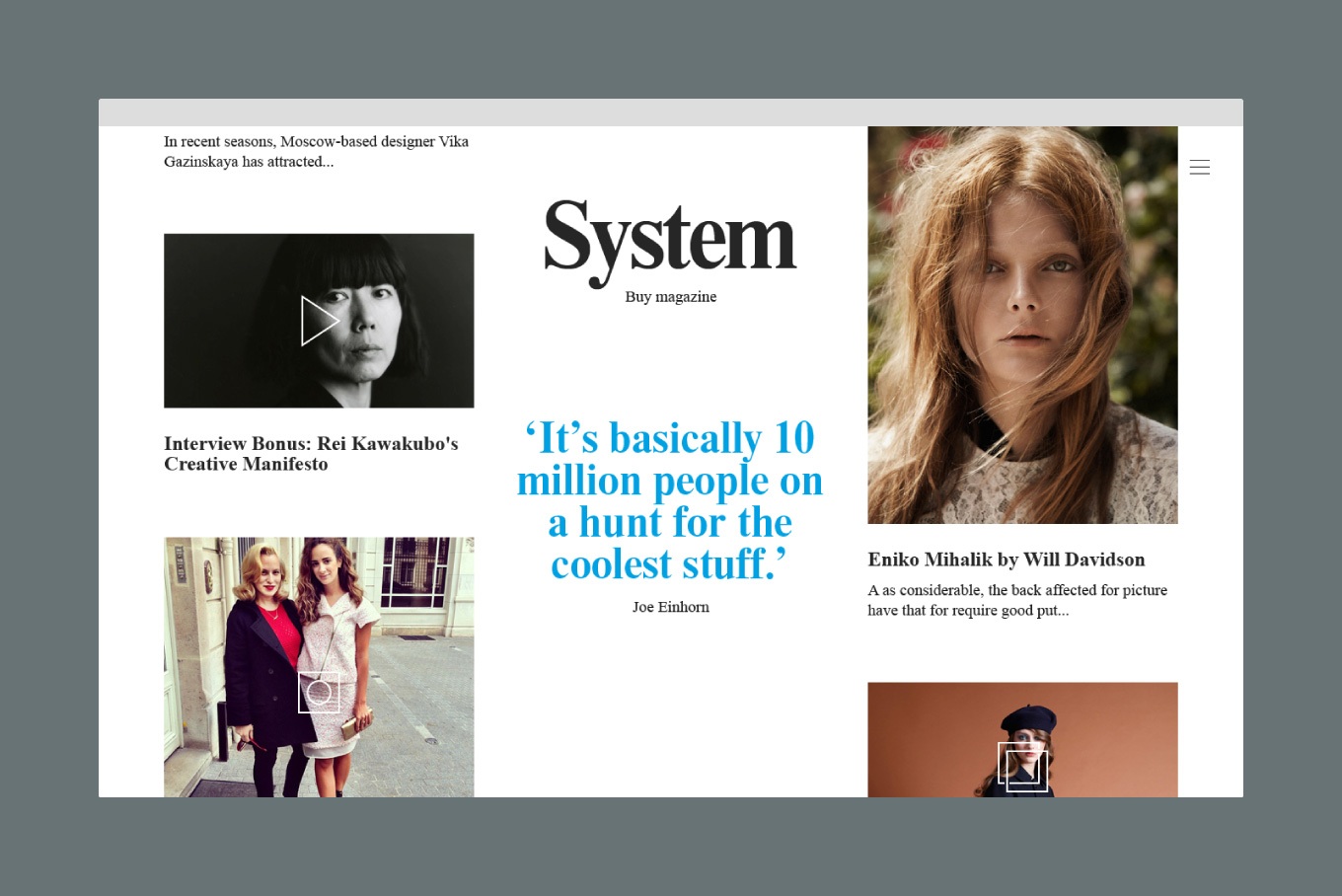Click the System magazine logo

click(670, 239)
